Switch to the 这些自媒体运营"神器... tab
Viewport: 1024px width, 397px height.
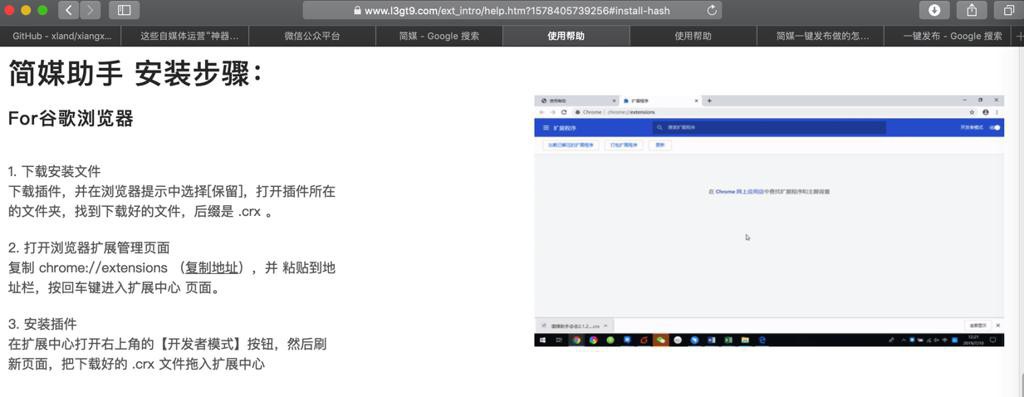click(x=185, y=36)
